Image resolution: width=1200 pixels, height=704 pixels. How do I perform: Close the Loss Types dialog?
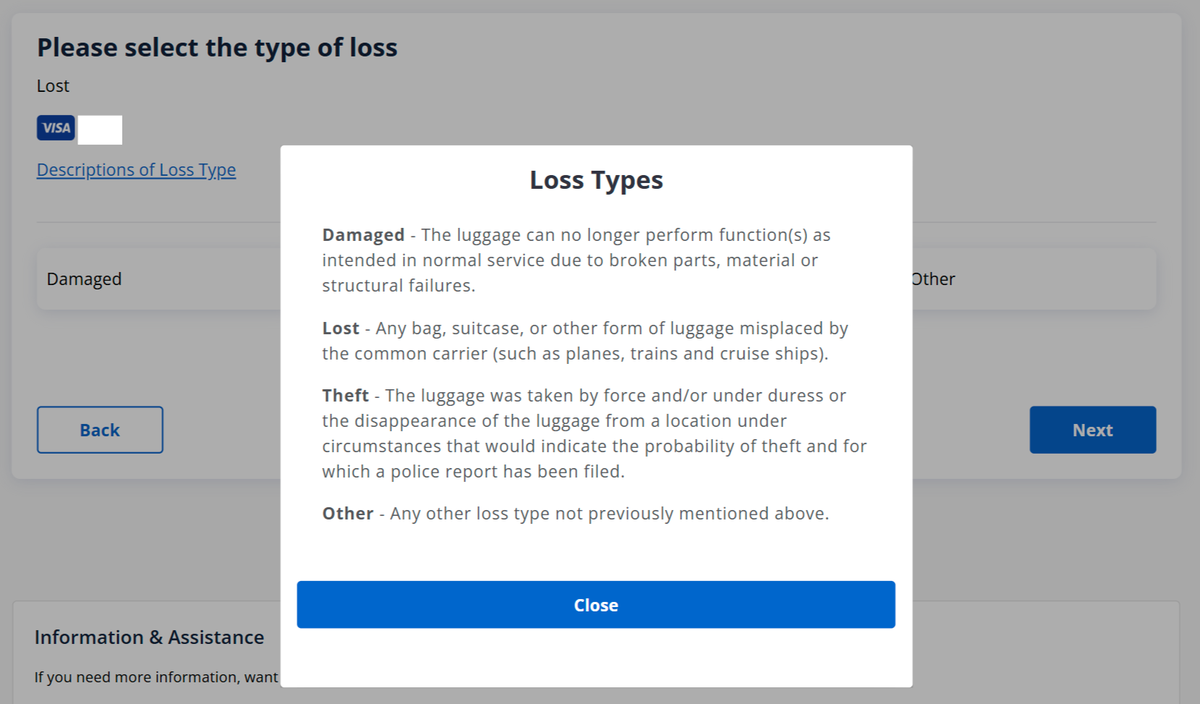click(596, 605)
